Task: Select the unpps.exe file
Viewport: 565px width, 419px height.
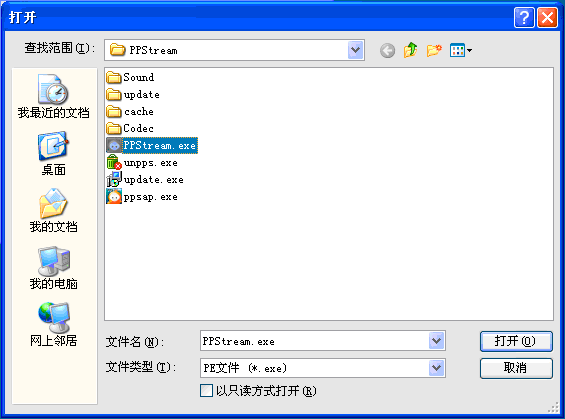Action: click(x=142, y=162)
